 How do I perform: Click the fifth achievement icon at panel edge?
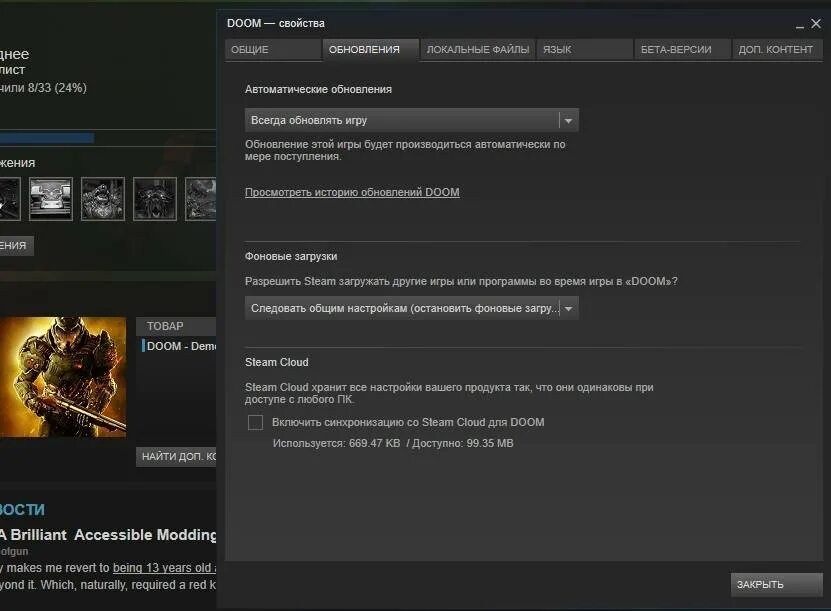point(201,199)
